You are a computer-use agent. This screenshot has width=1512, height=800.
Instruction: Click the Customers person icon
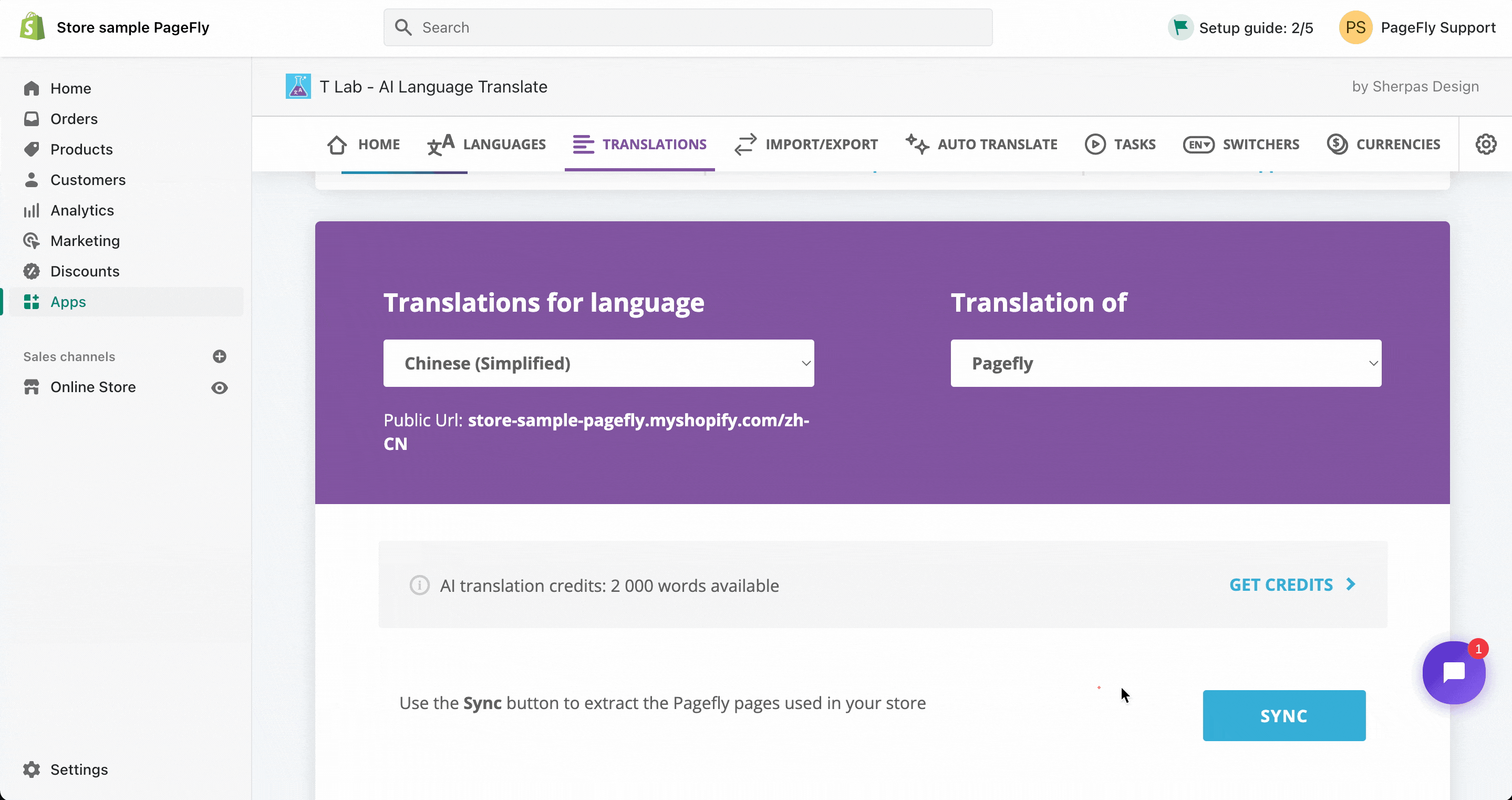click(32, 180)
